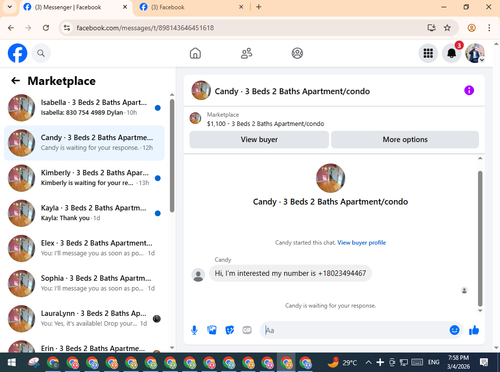Click the $1,100 listing title text
This screenshot has width=500, height=372.
click(265, 124)
